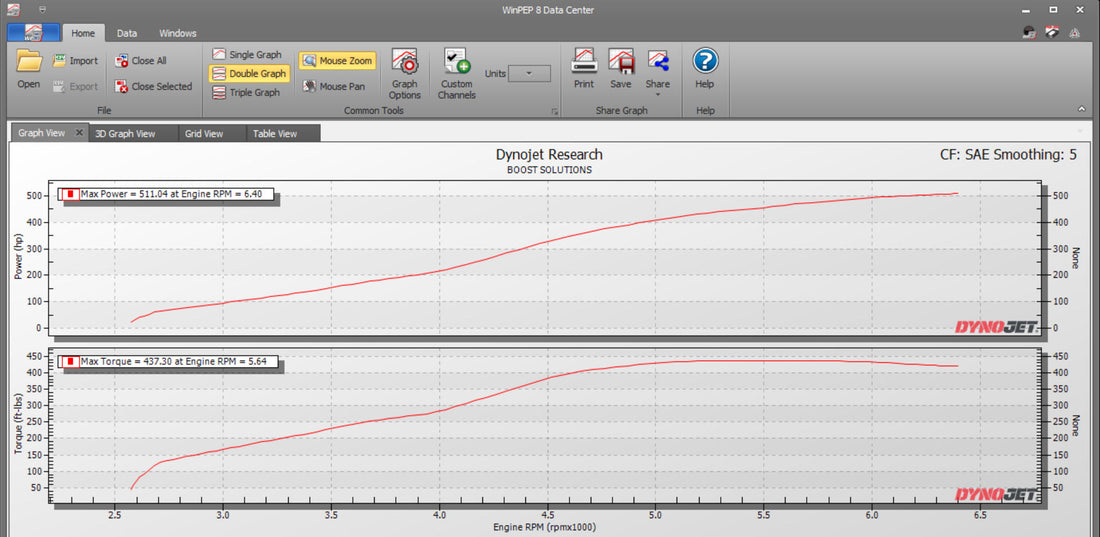The height and width of the screenshot is (537, 1100).
Task: Open the Data ribbon tab
Action: (x=127, y=33)
